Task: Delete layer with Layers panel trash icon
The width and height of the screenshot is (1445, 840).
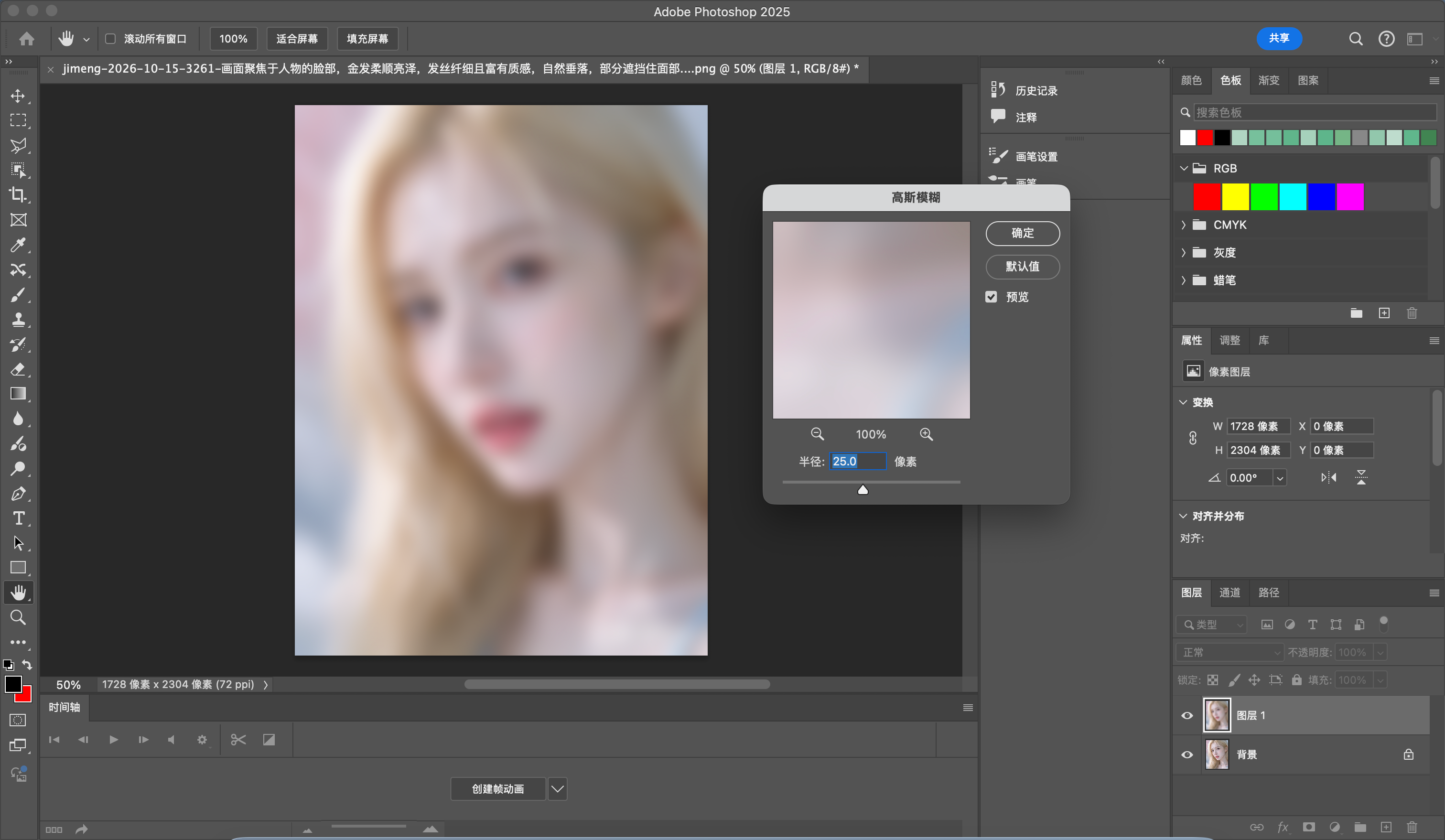Action: tap(1412, 827)
